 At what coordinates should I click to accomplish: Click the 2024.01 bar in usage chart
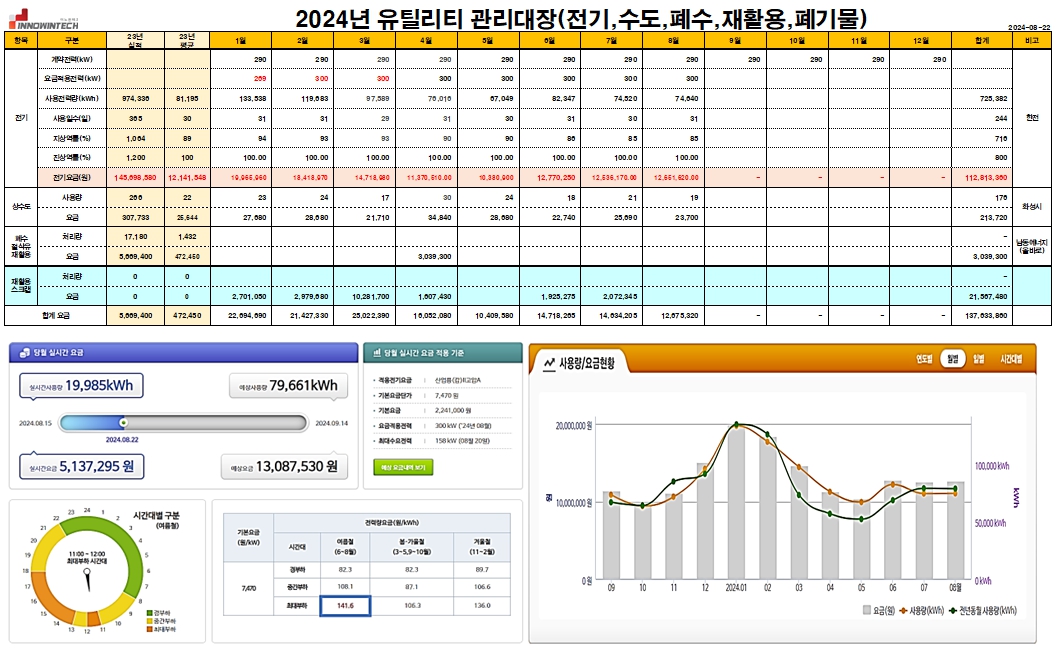pos(736,505)
